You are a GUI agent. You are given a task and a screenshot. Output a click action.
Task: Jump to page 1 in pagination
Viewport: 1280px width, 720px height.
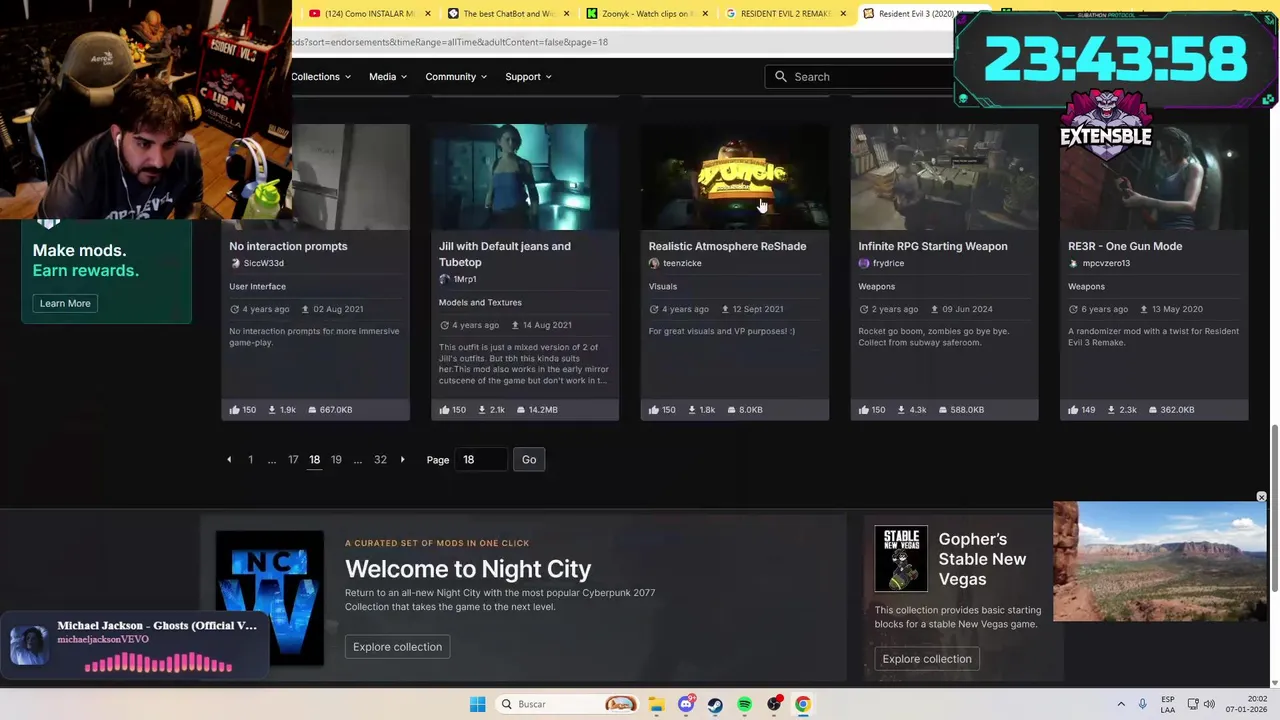(x=250, y=459)
